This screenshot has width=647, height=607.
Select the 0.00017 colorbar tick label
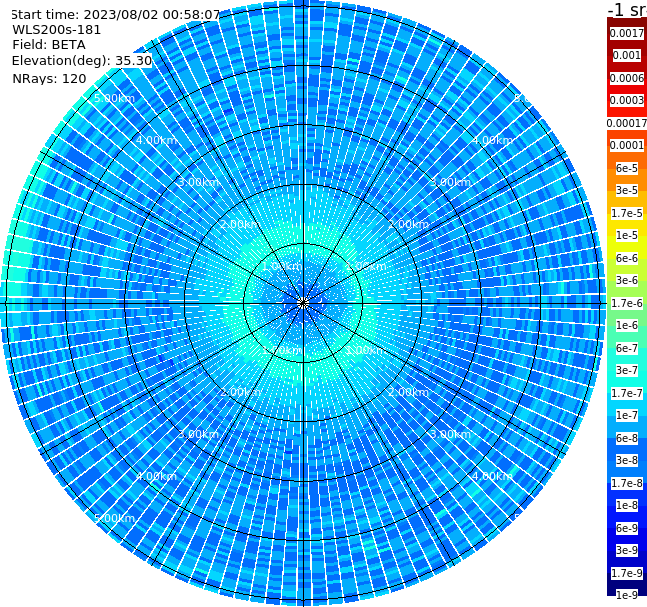(627, 123)
